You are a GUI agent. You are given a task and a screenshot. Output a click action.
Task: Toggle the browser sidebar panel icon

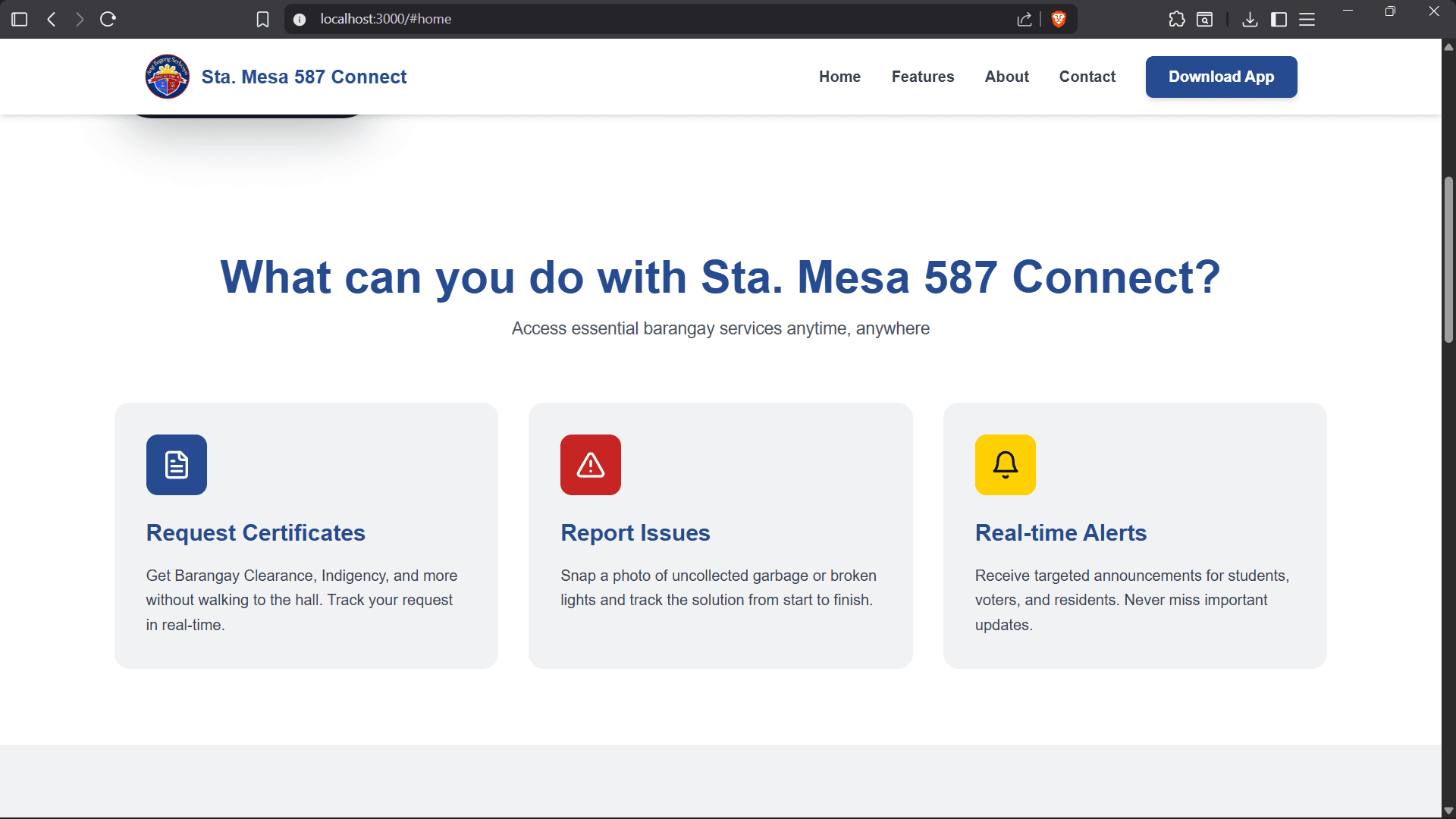tap(20, 19)
